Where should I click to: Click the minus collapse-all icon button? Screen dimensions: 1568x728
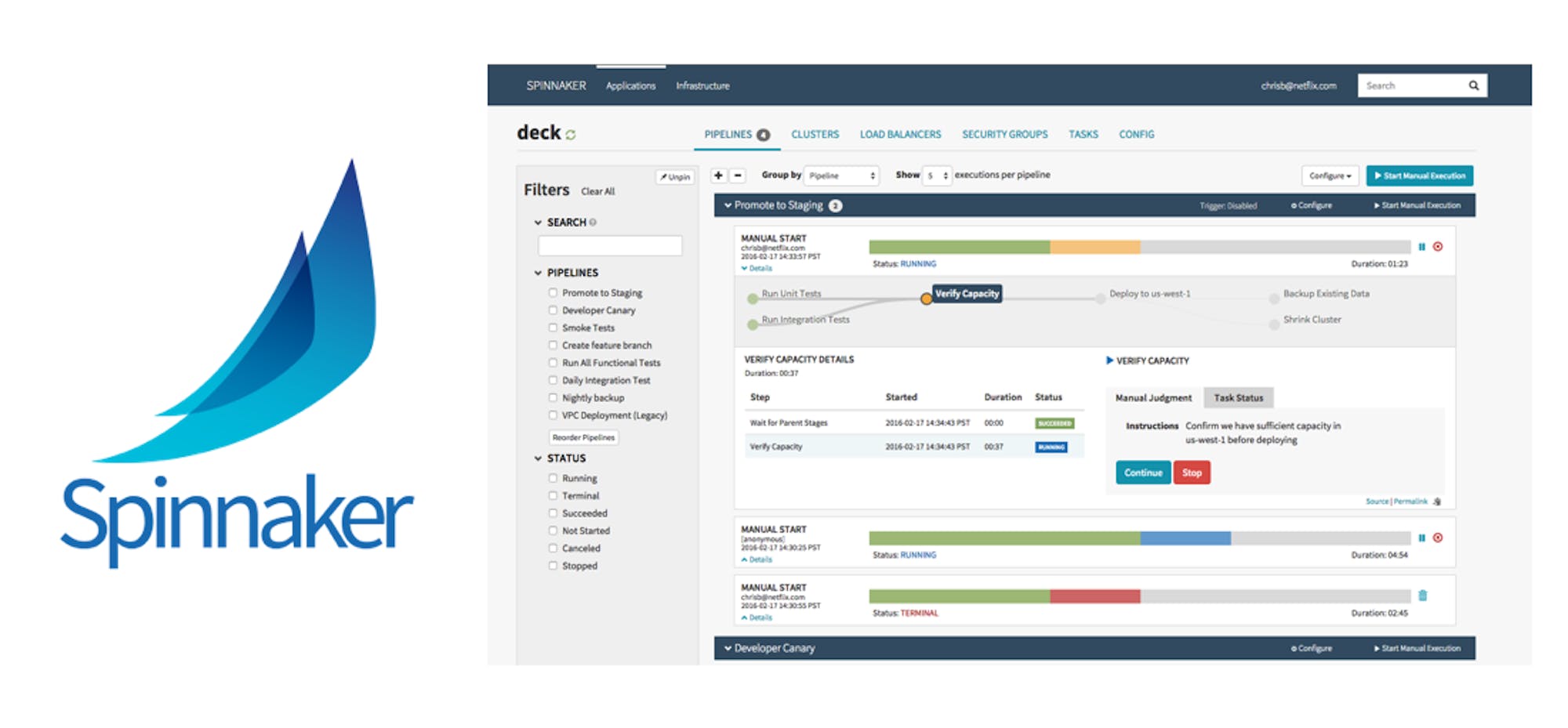pyautogui.click(x=737, y=176)
